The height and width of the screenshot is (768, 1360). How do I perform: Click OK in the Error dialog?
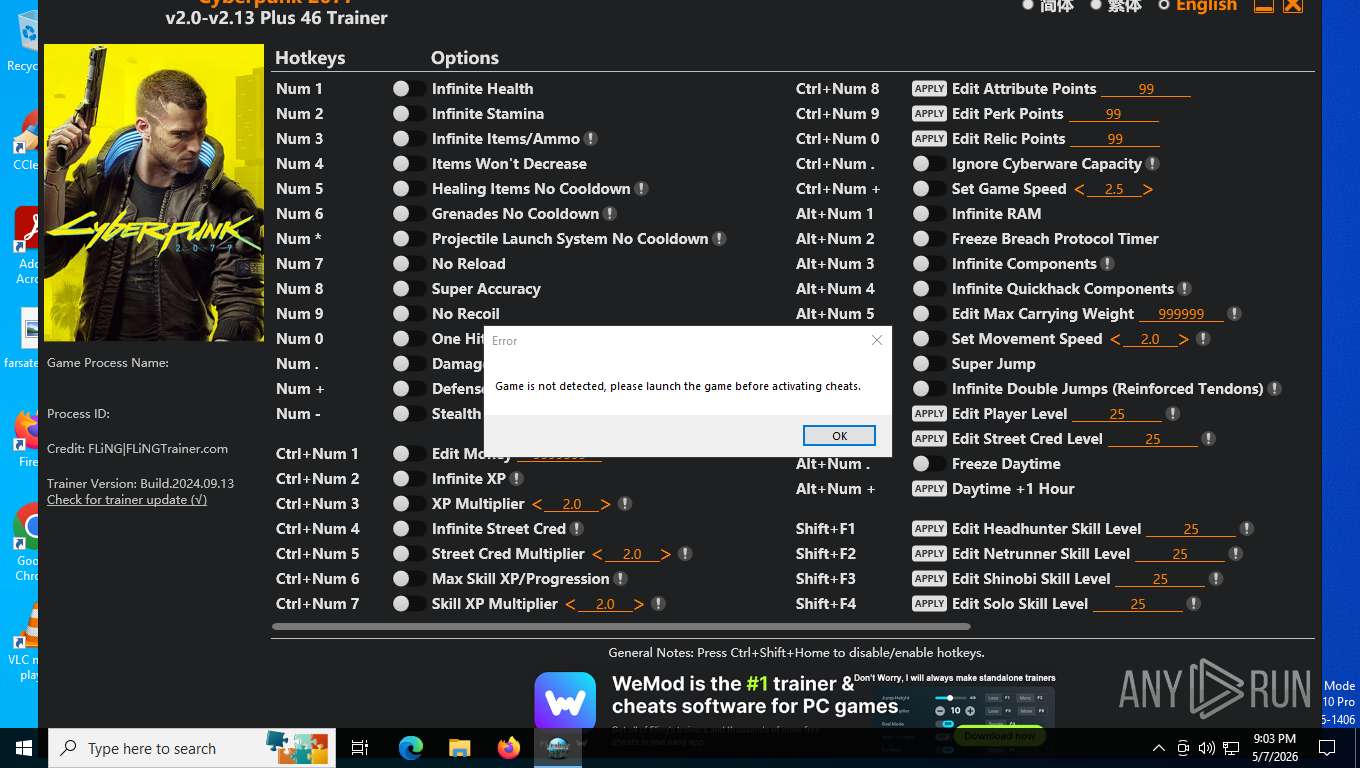[x=839, y=436]
